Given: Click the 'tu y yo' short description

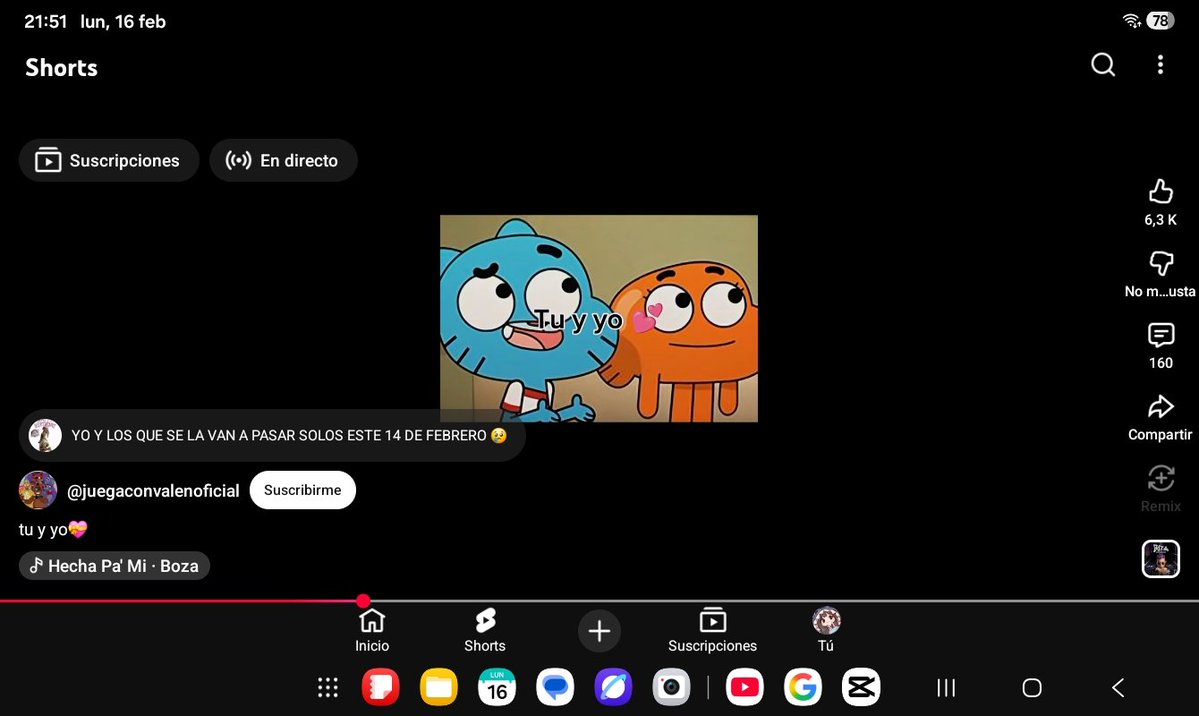Looking at the screenshot, I should click(x=54, y=529).
